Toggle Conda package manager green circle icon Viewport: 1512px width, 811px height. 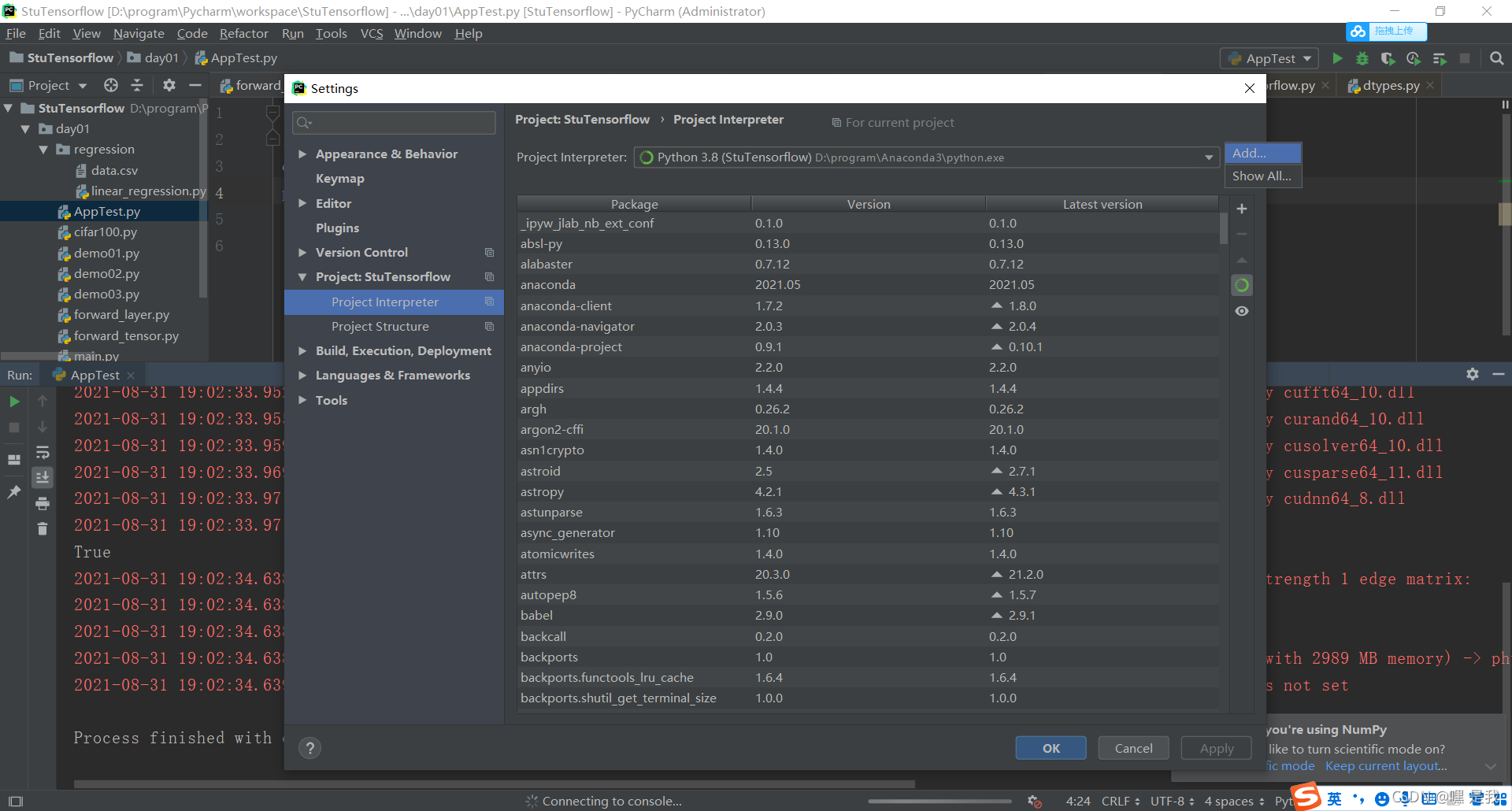pyautogui.click(x=1242, y=285)
